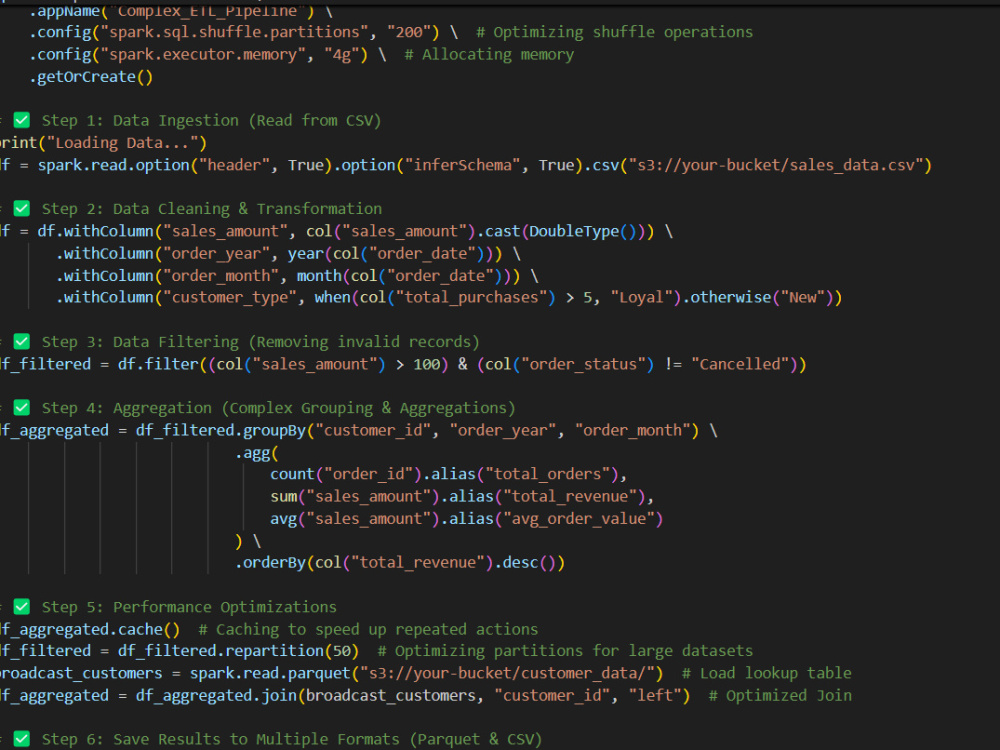Click comment "Step 3: Data Filtering (Removing invalid records)"
This screenshot has width=1000, height=750.
pyautogui.click(x=260, y=342)
